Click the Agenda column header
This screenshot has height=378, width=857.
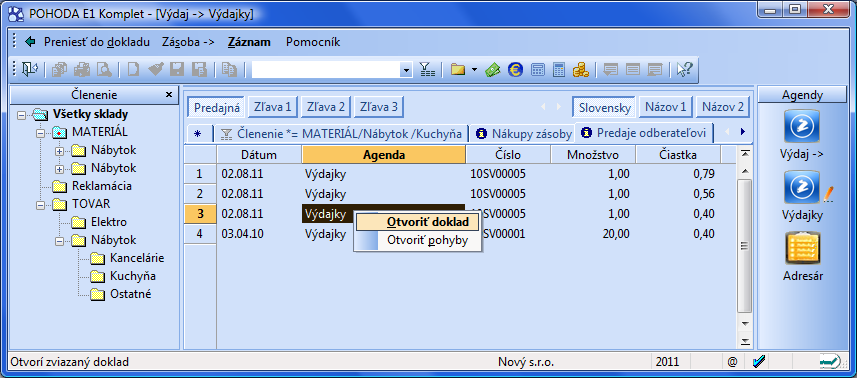point(384,155)
